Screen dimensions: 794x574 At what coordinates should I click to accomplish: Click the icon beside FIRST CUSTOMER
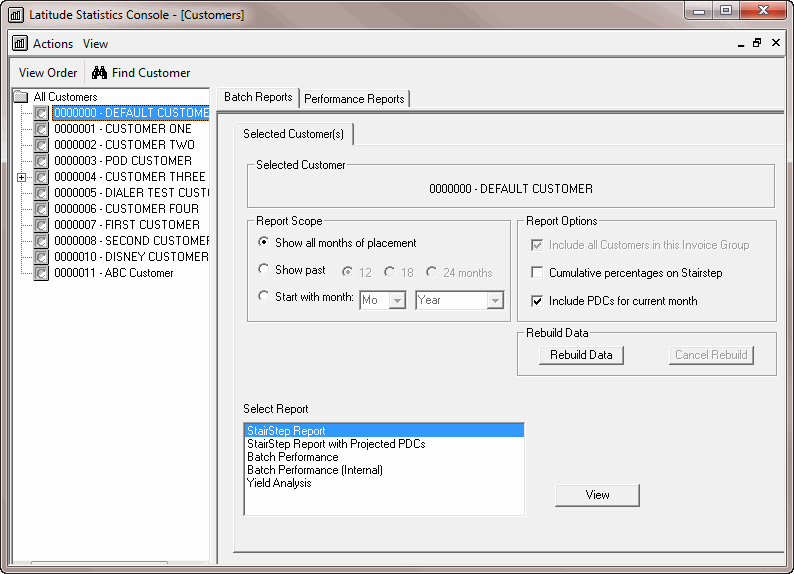41,225
